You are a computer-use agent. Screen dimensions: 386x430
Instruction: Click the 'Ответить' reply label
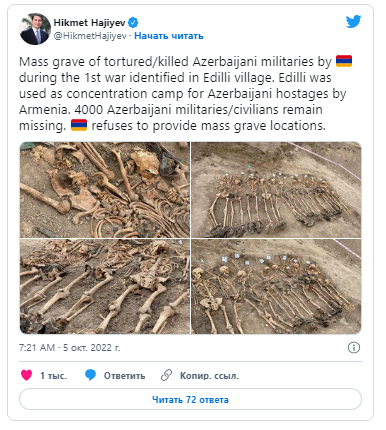(124, 376)
